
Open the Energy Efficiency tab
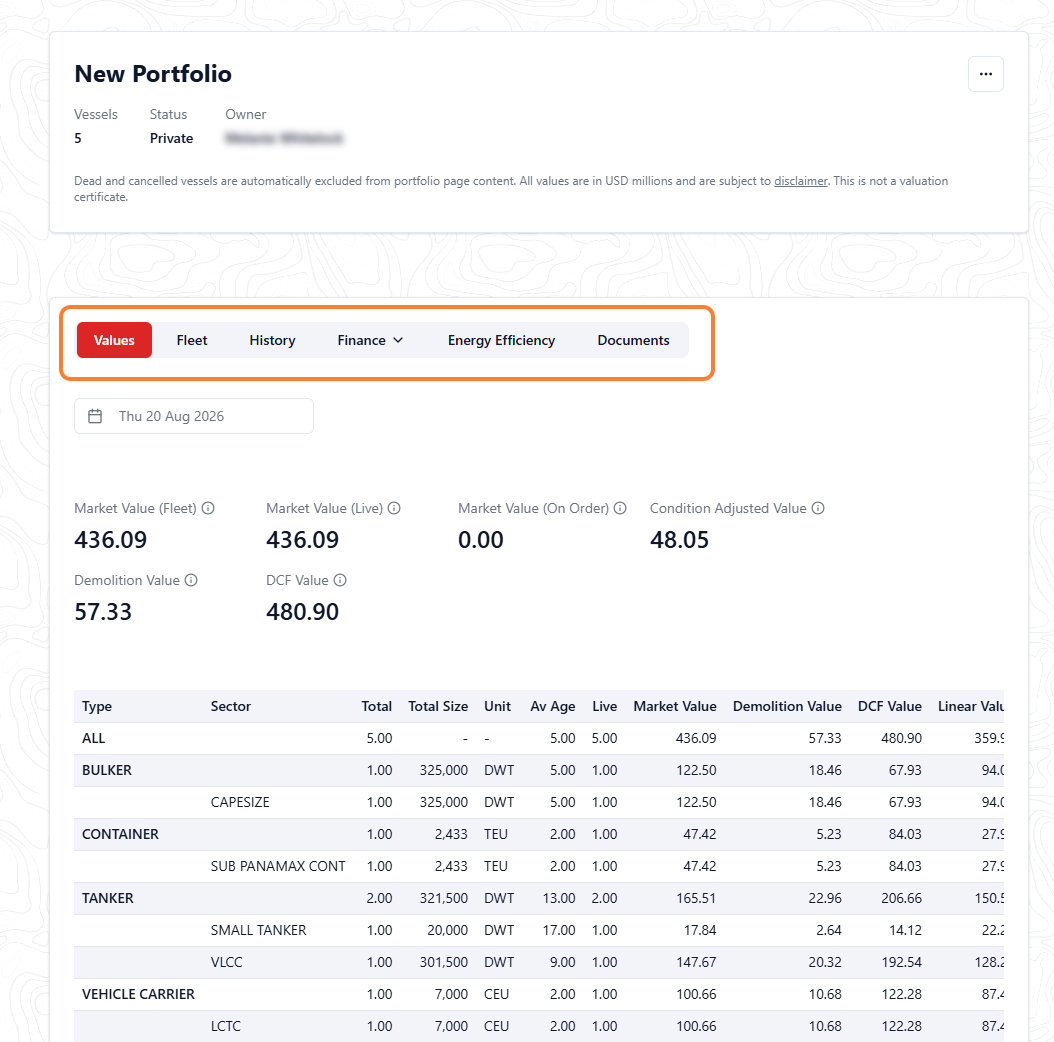(501, 340)
